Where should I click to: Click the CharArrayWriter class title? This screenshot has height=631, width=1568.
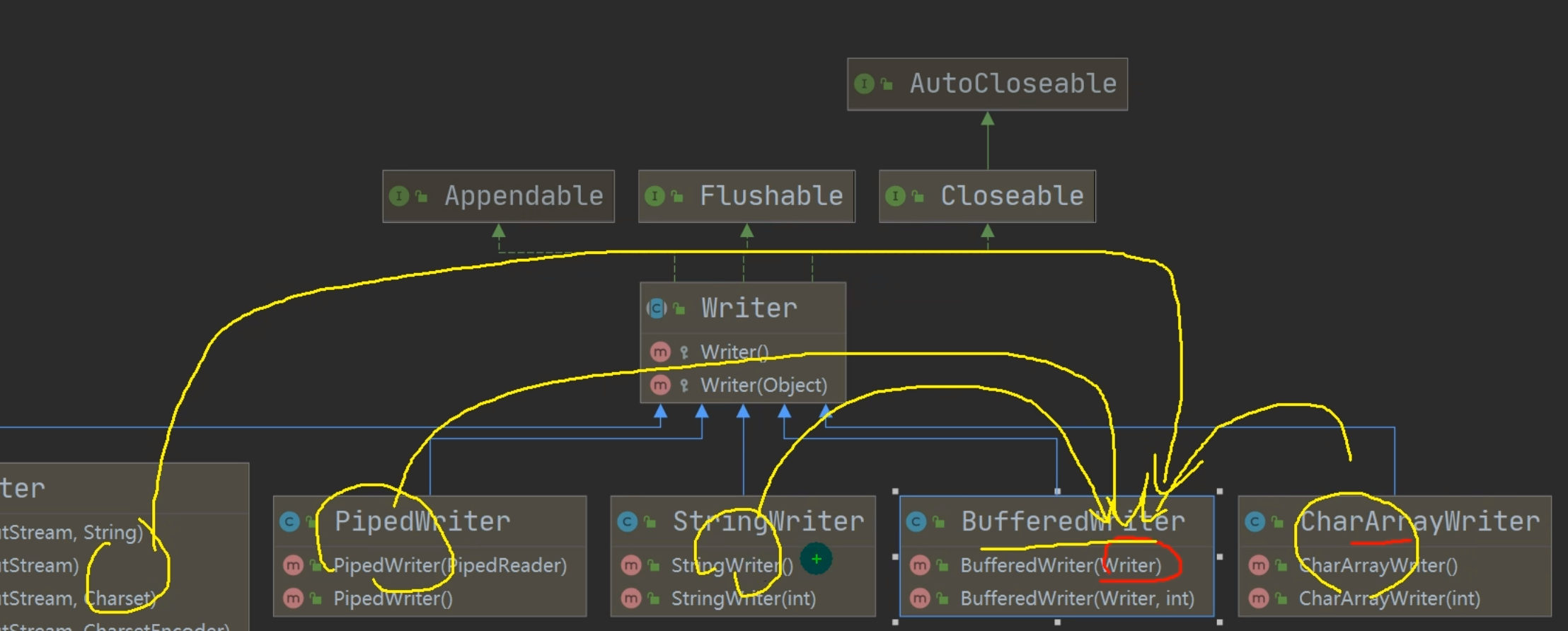pyautogui.click(x=1419, y=521)
